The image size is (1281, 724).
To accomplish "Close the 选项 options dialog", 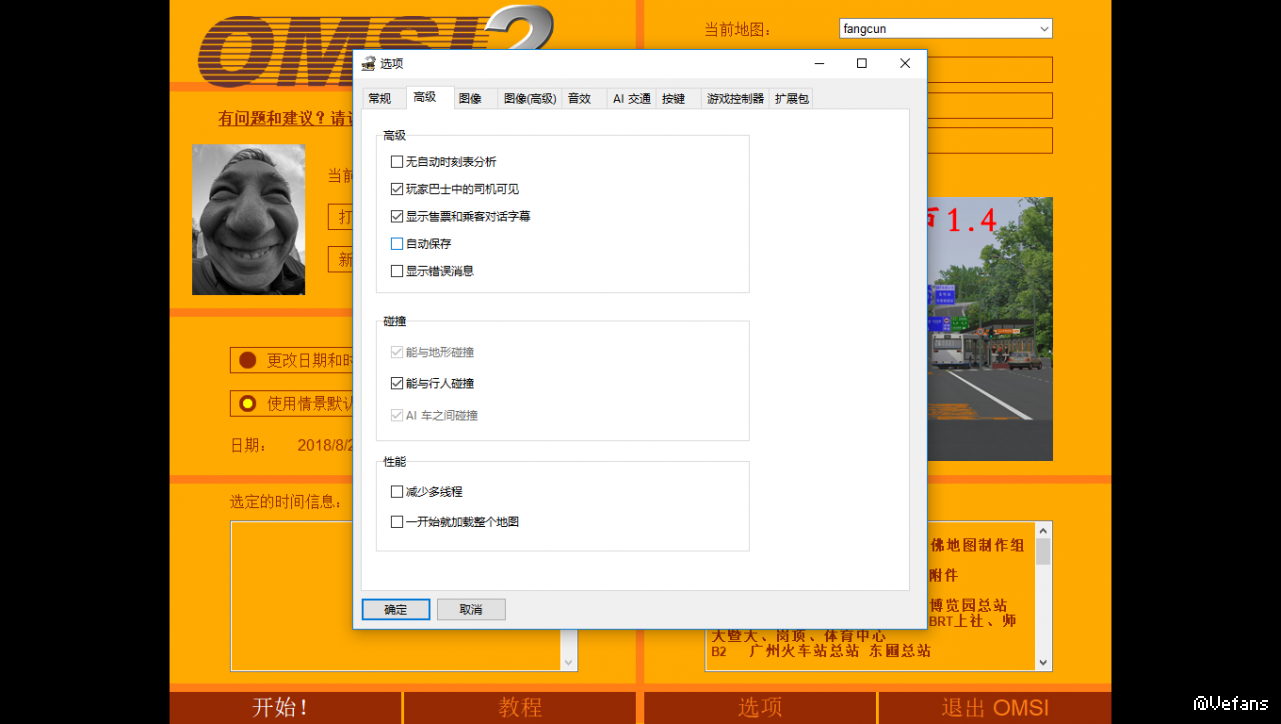I will tap(905, 63).
